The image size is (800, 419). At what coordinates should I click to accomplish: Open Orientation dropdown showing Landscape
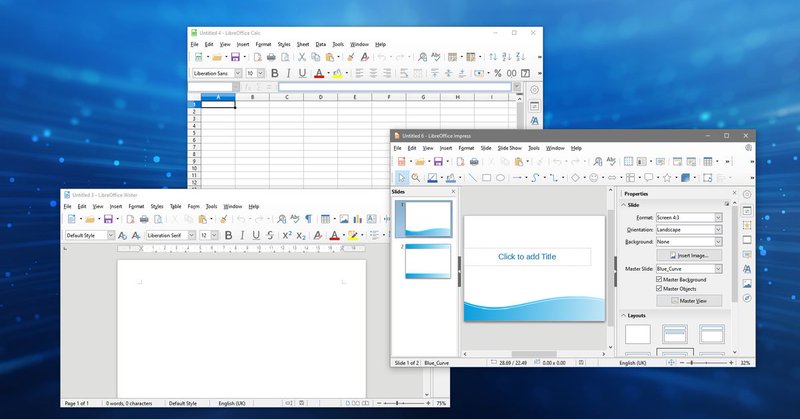pyautogui.click(x=689, y=230)
